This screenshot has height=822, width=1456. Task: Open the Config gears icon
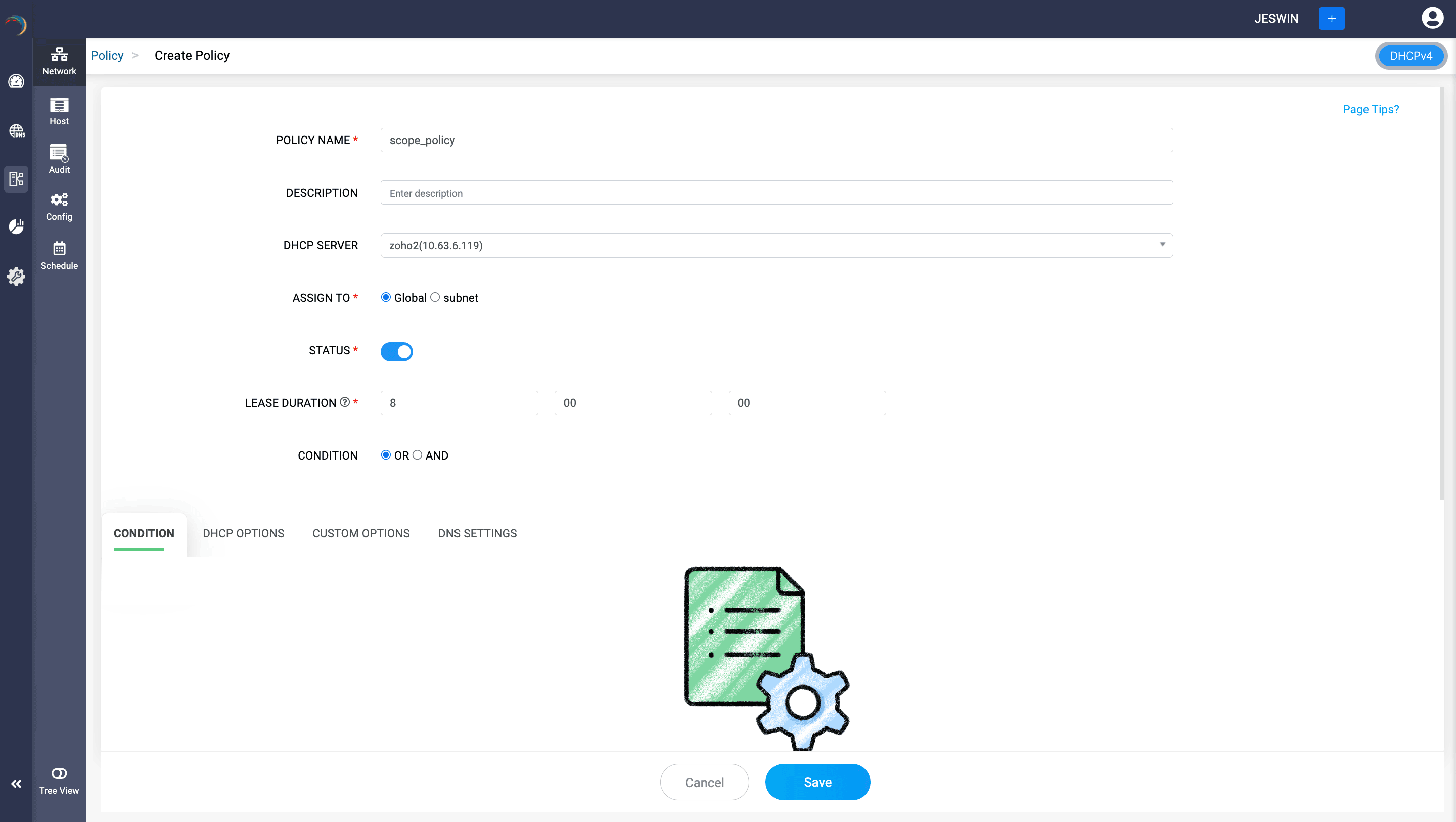[59, 206]
